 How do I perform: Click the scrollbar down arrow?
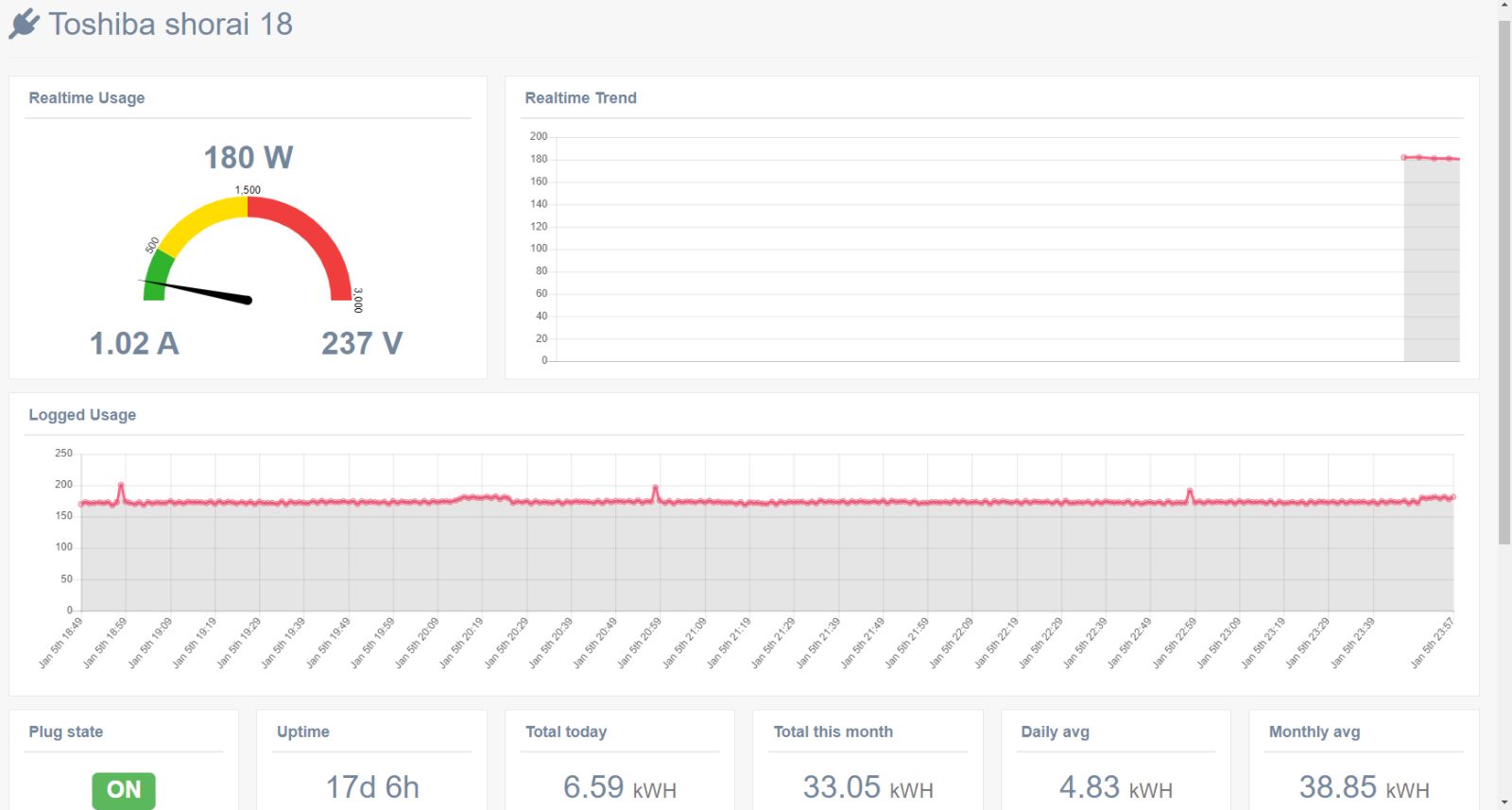point(1504,803)
